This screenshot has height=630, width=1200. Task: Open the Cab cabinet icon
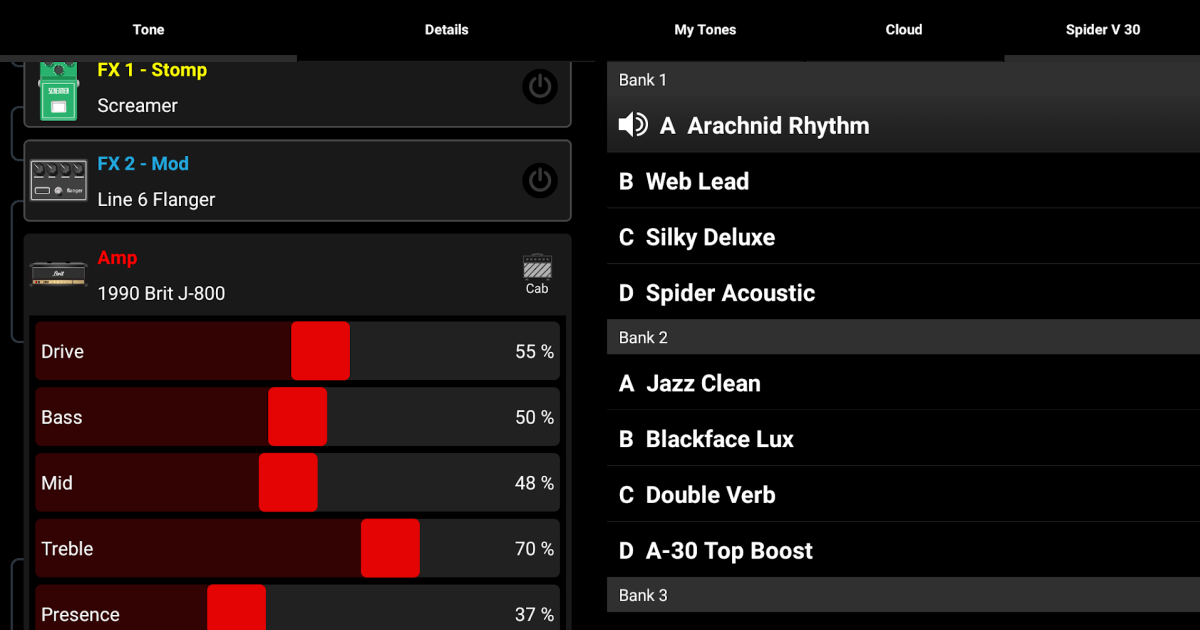pyautogui.click(x=537, y=273)
